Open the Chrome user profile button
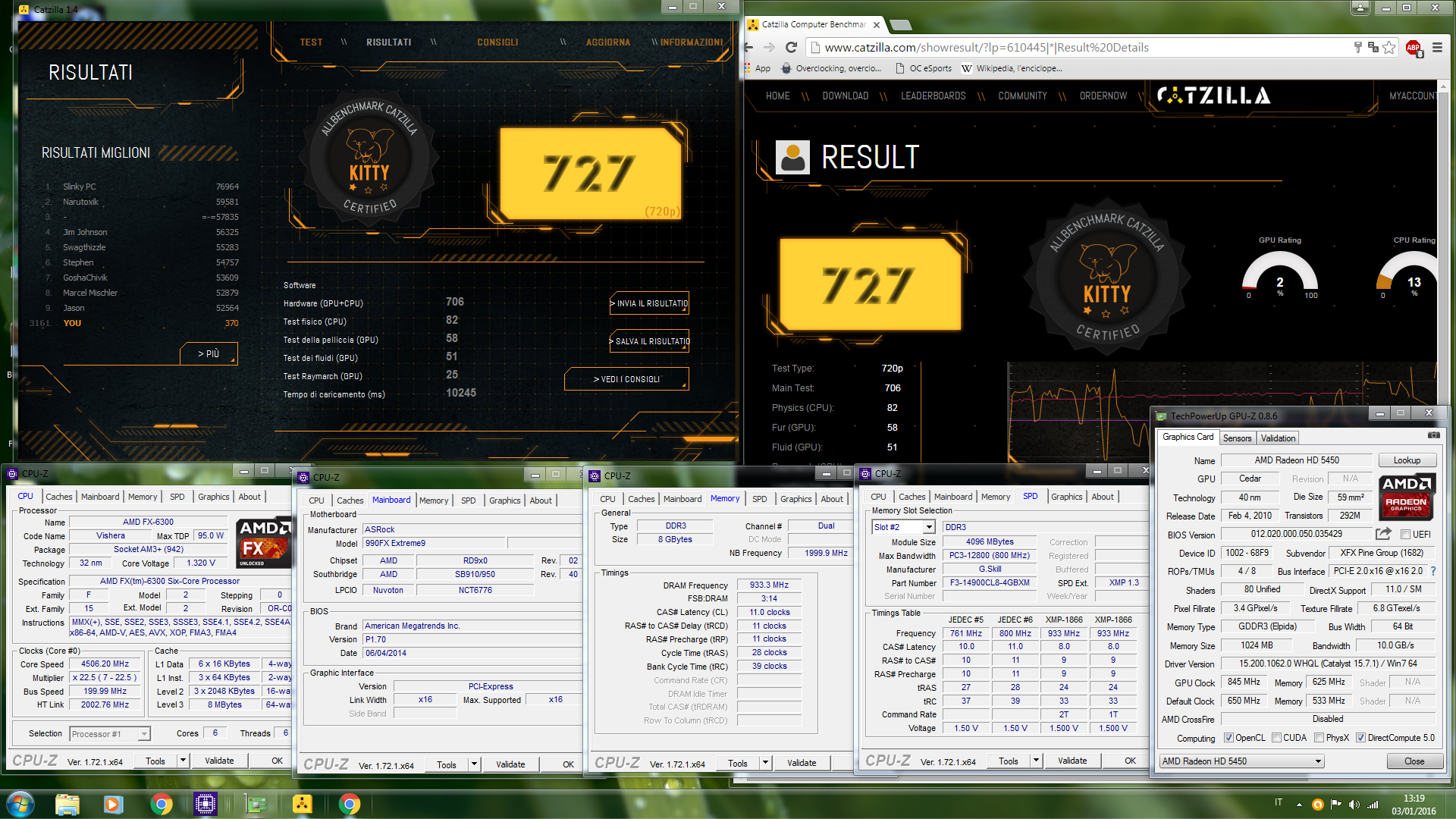Viewport: 1456px width, 819px height. [x=1360, y=8]
